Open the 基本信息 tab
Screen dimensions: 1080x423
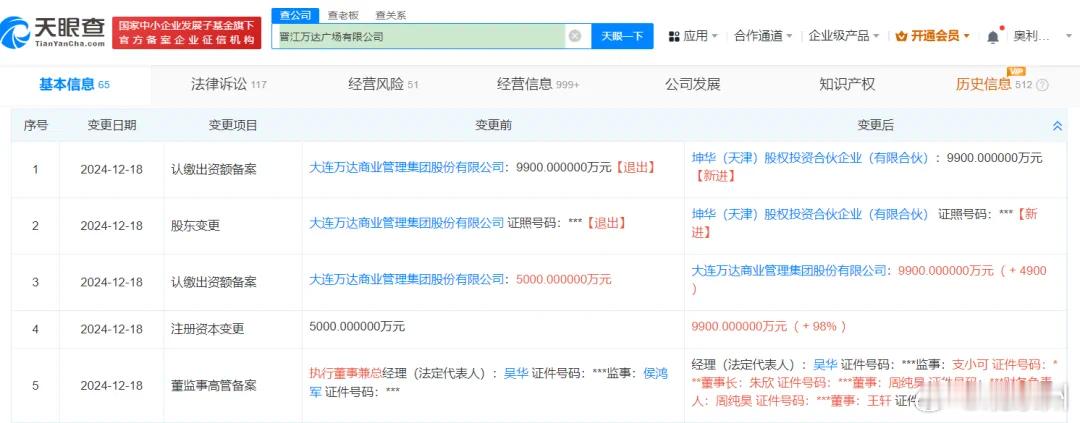[74, 85]
